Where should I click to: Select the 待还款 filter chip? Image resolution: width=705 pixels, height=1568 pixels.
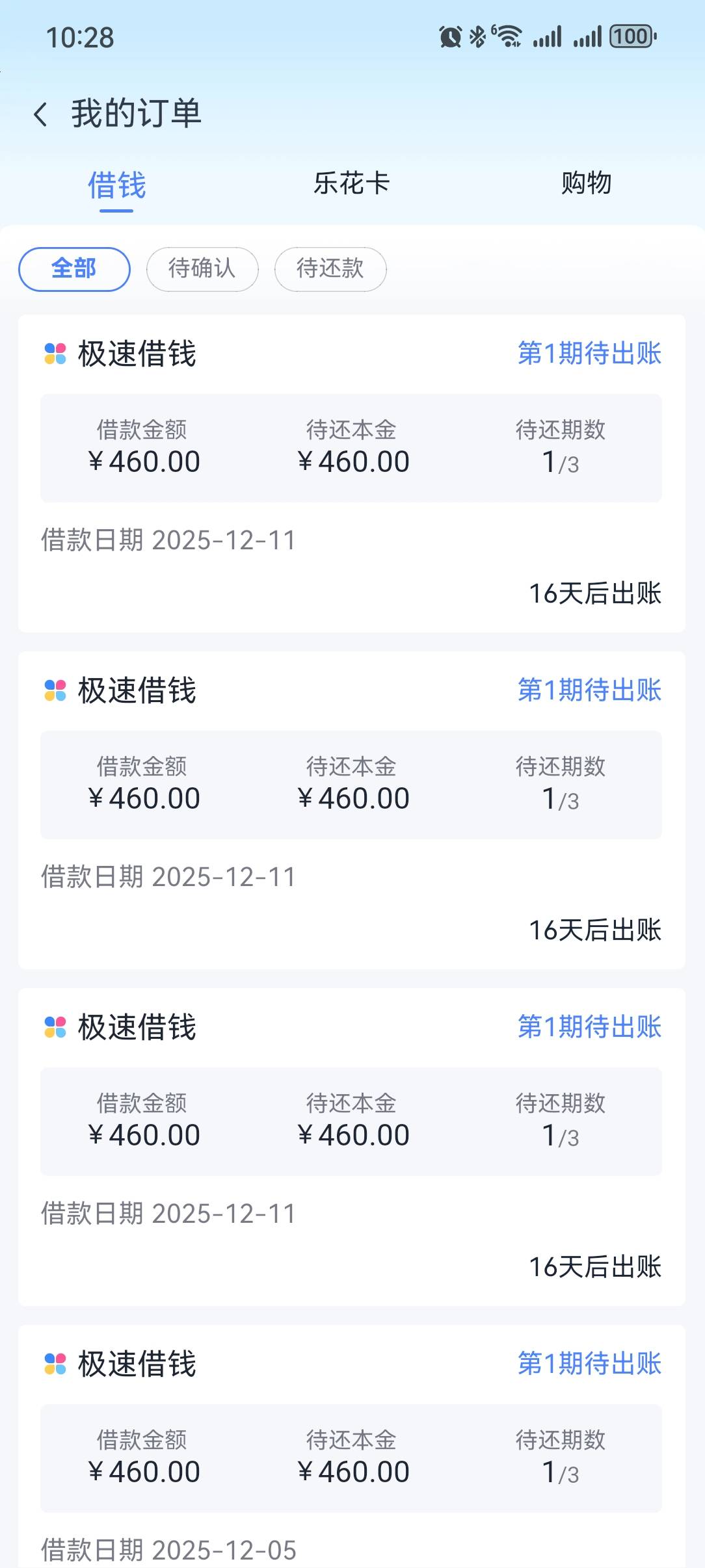pos(330,269)
